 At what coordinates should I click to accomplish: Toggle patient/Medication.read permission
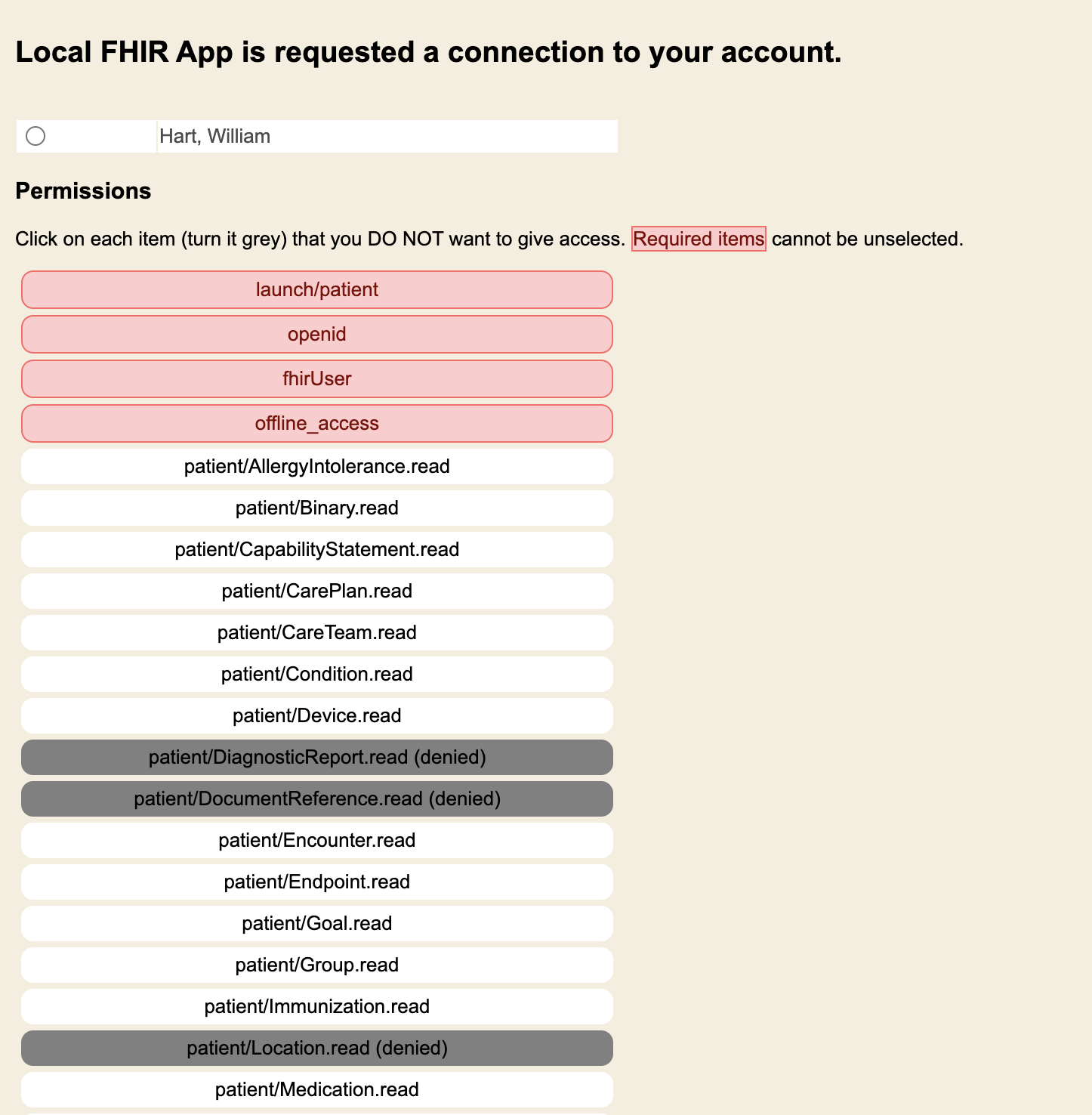pyautogui.click(x=317, y=1090)
